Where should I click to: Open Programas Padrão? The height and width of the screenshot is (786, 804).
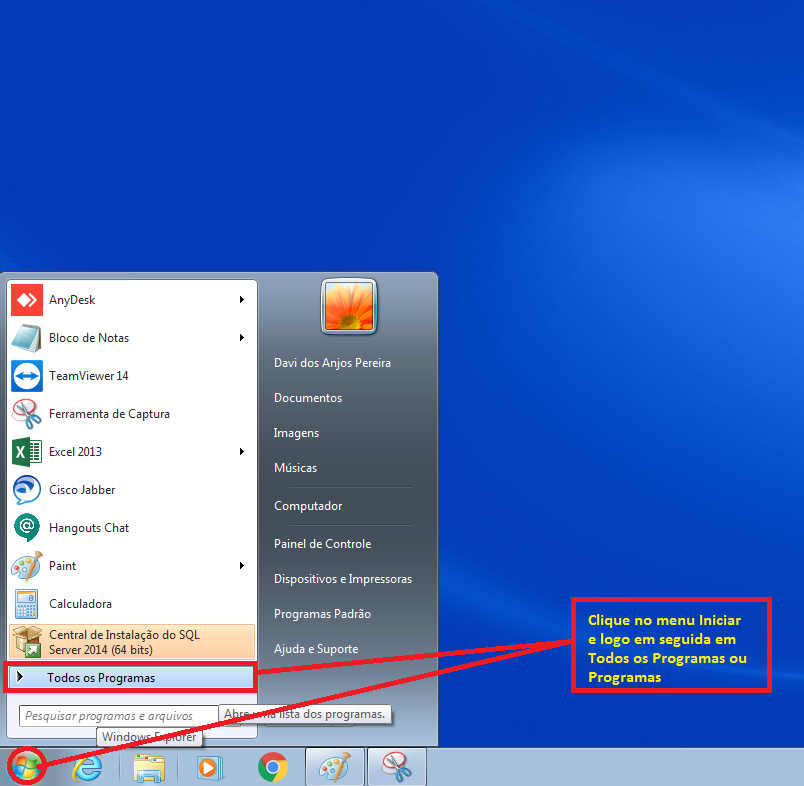323,614
